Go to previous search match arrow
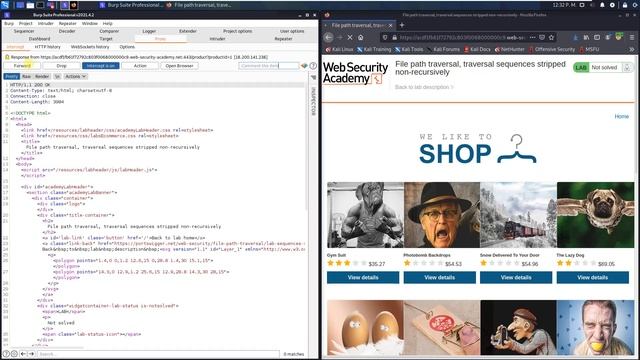 pyautogui.click(x=23, y=354)
